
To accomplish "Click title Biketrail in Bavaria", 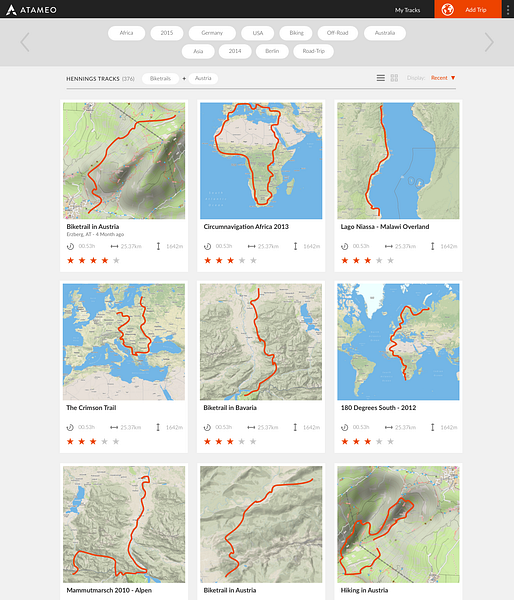I will click(230, 408).
